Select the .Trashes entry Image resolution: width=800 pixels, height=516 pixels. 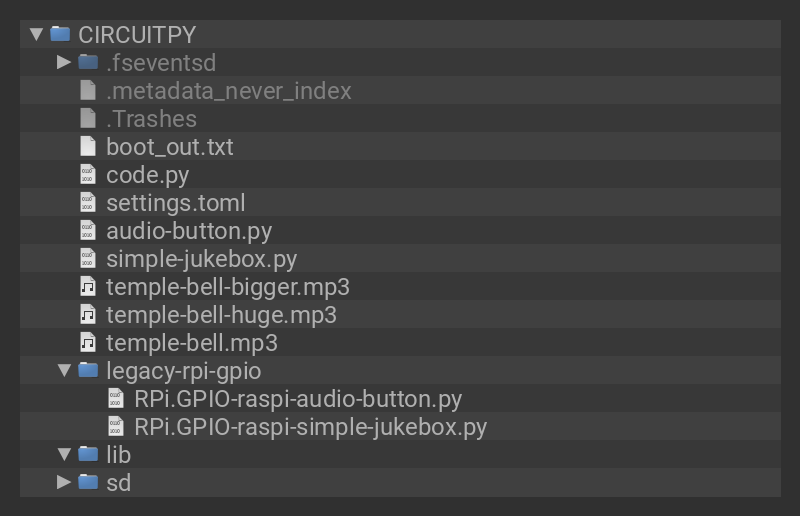point(151,119)
